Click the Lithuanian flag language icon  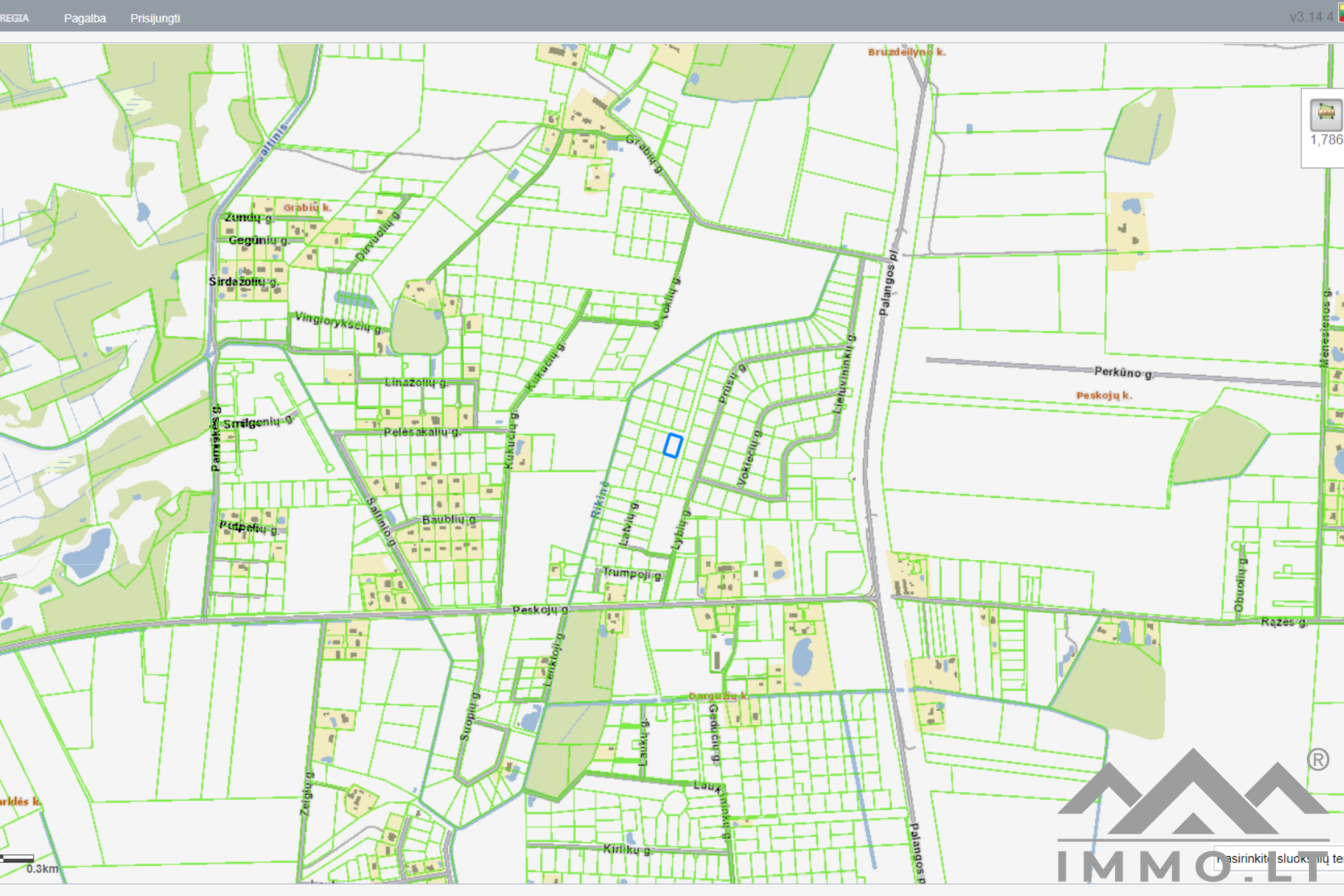coord(1340,13)
